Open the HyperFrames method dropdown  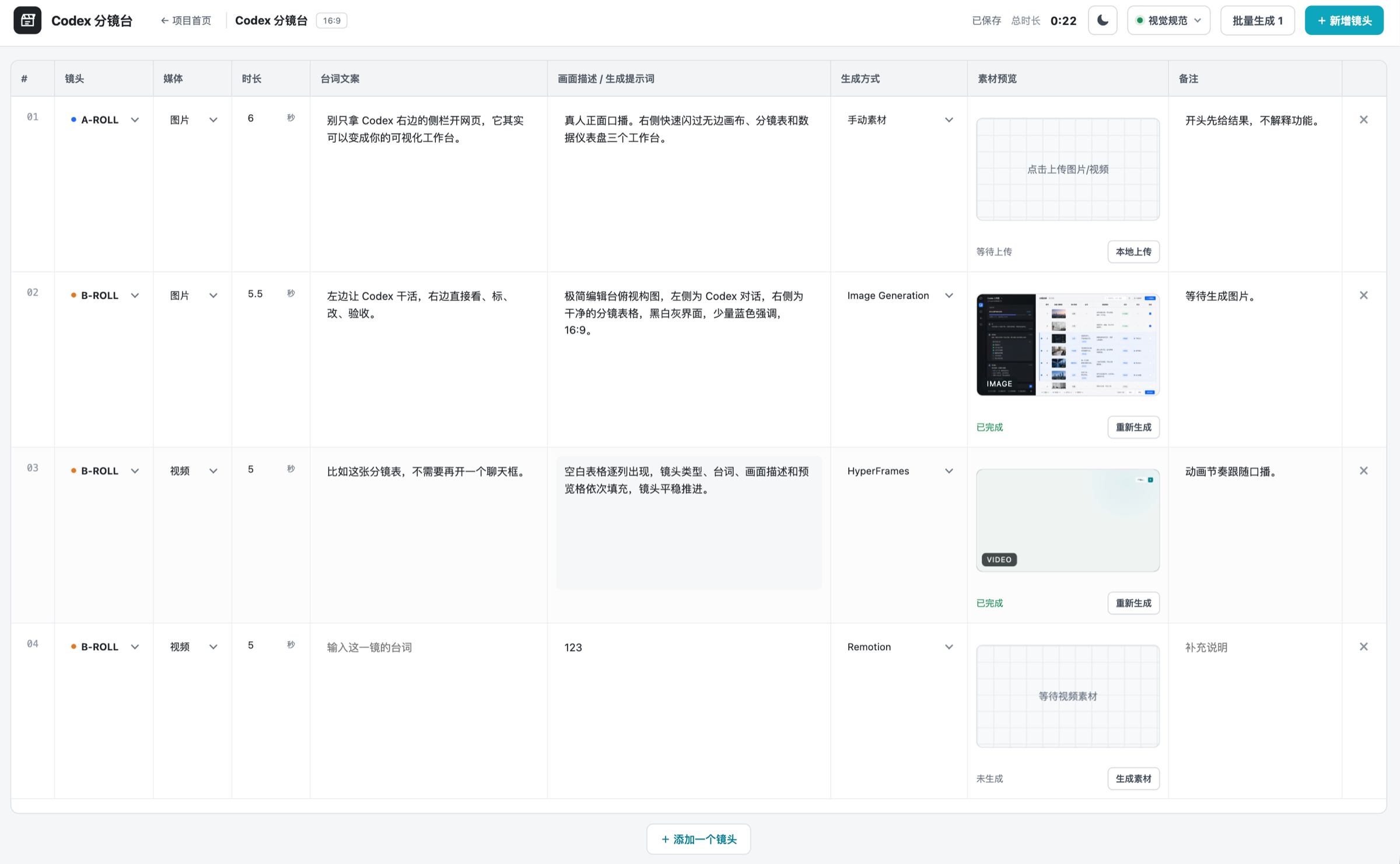point(899,471)
